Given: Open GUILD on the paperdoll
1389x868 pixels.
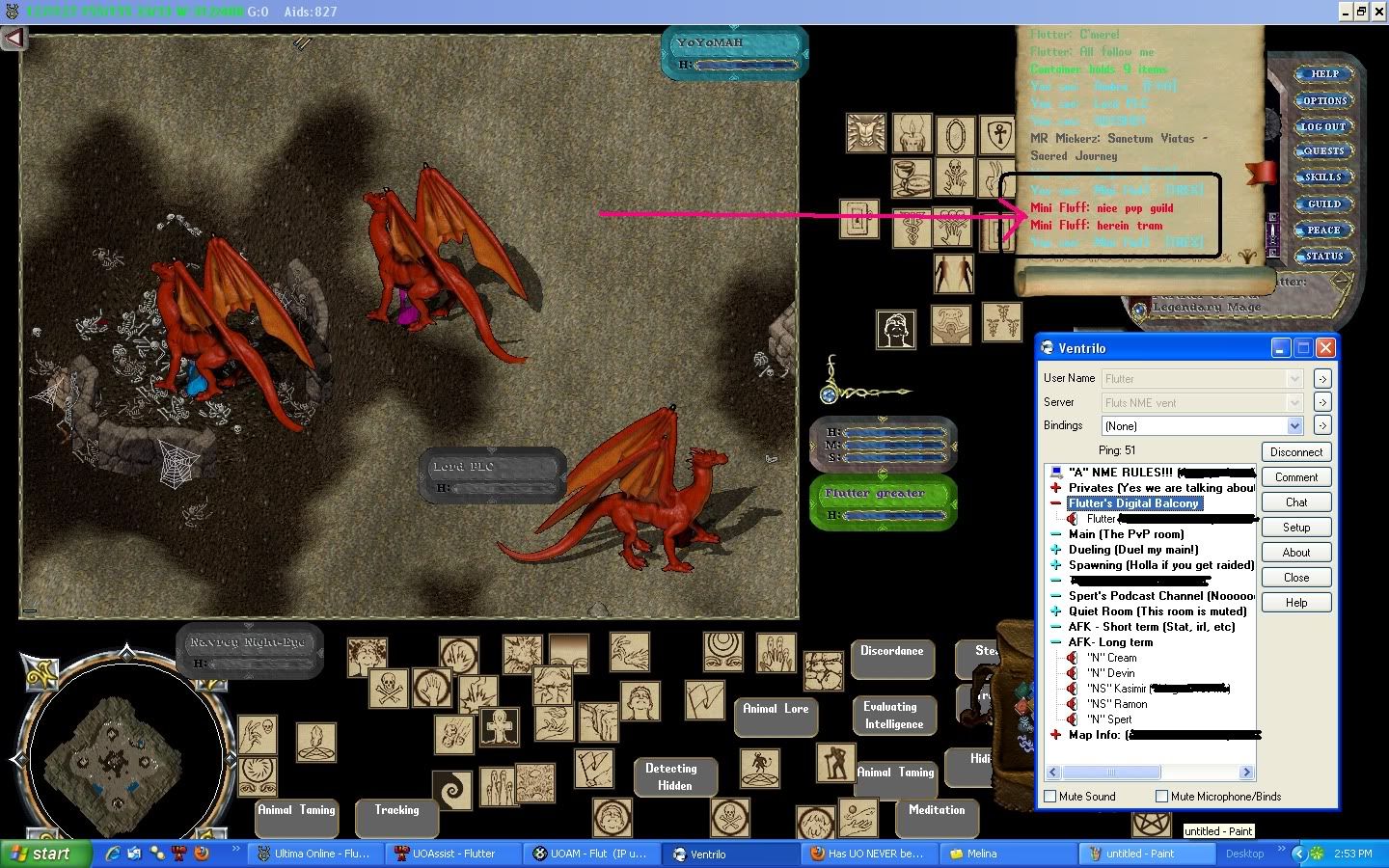Looking at the screenshot, I should (1322, 203).
